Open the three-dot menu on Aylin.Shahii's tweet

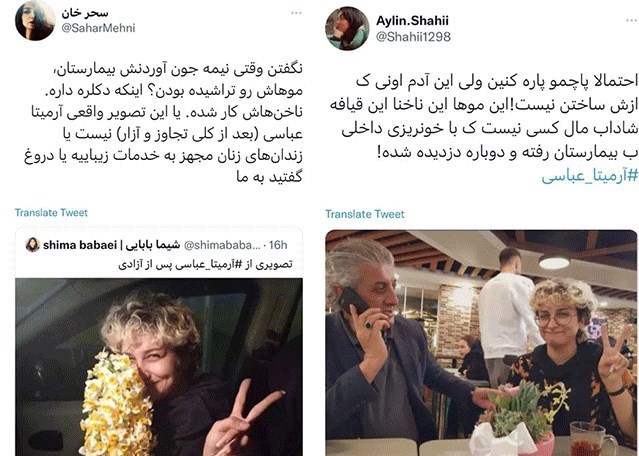coord(632,20)
